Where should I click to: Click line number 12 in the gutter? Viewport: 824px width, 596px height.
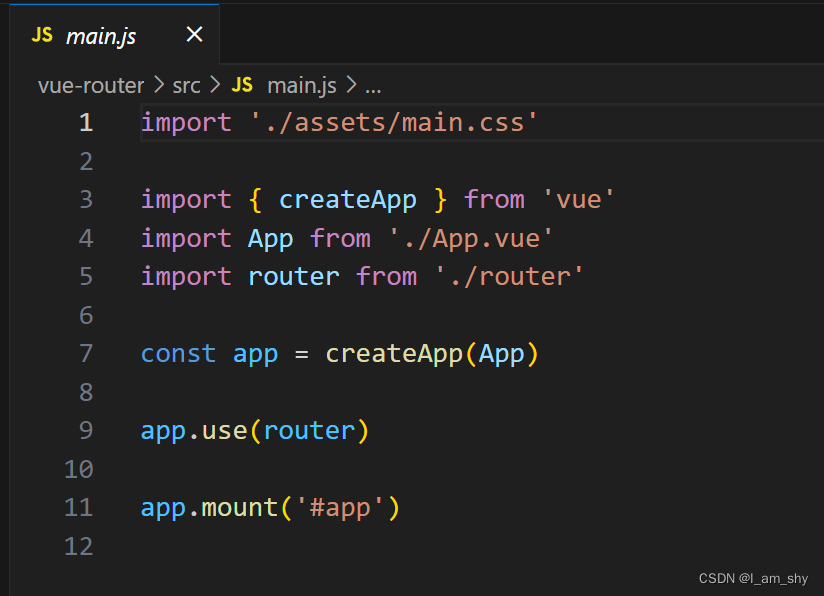(x=79, y=547)
